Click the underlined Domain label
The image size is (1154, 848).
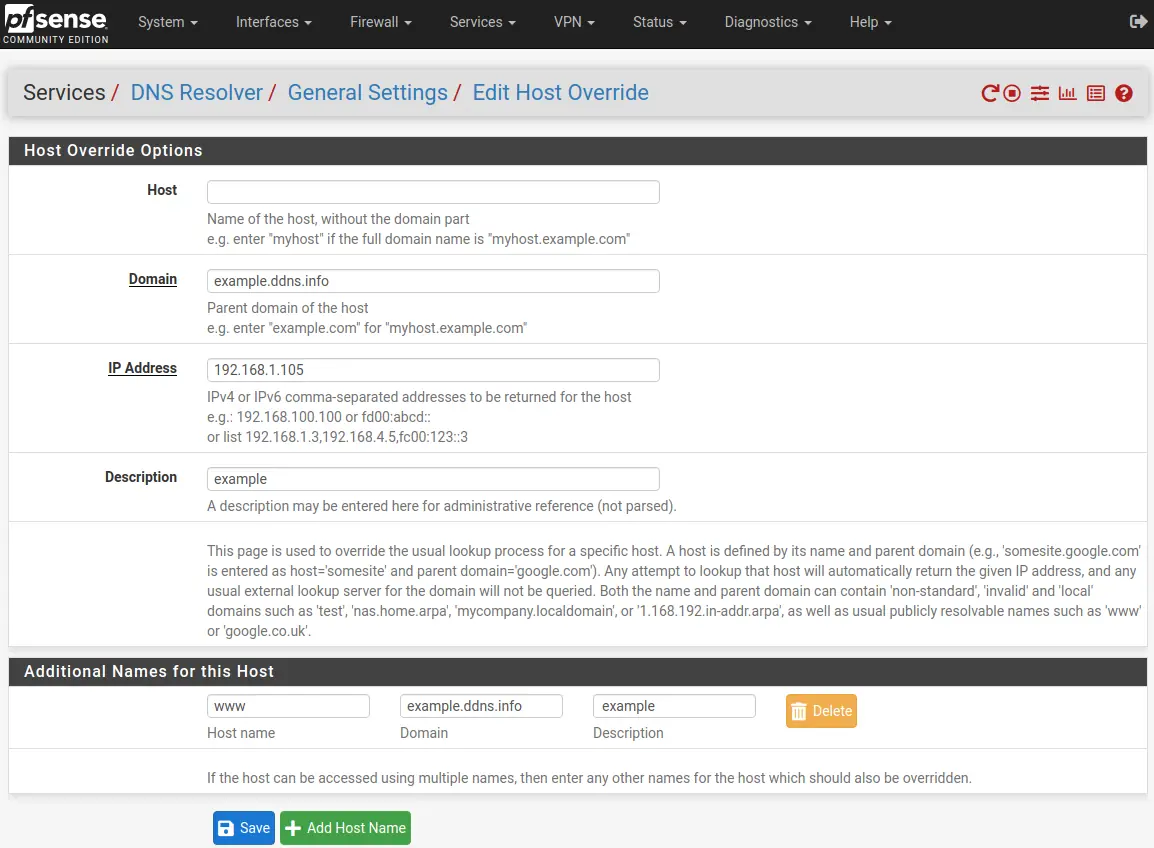(152, 279)
